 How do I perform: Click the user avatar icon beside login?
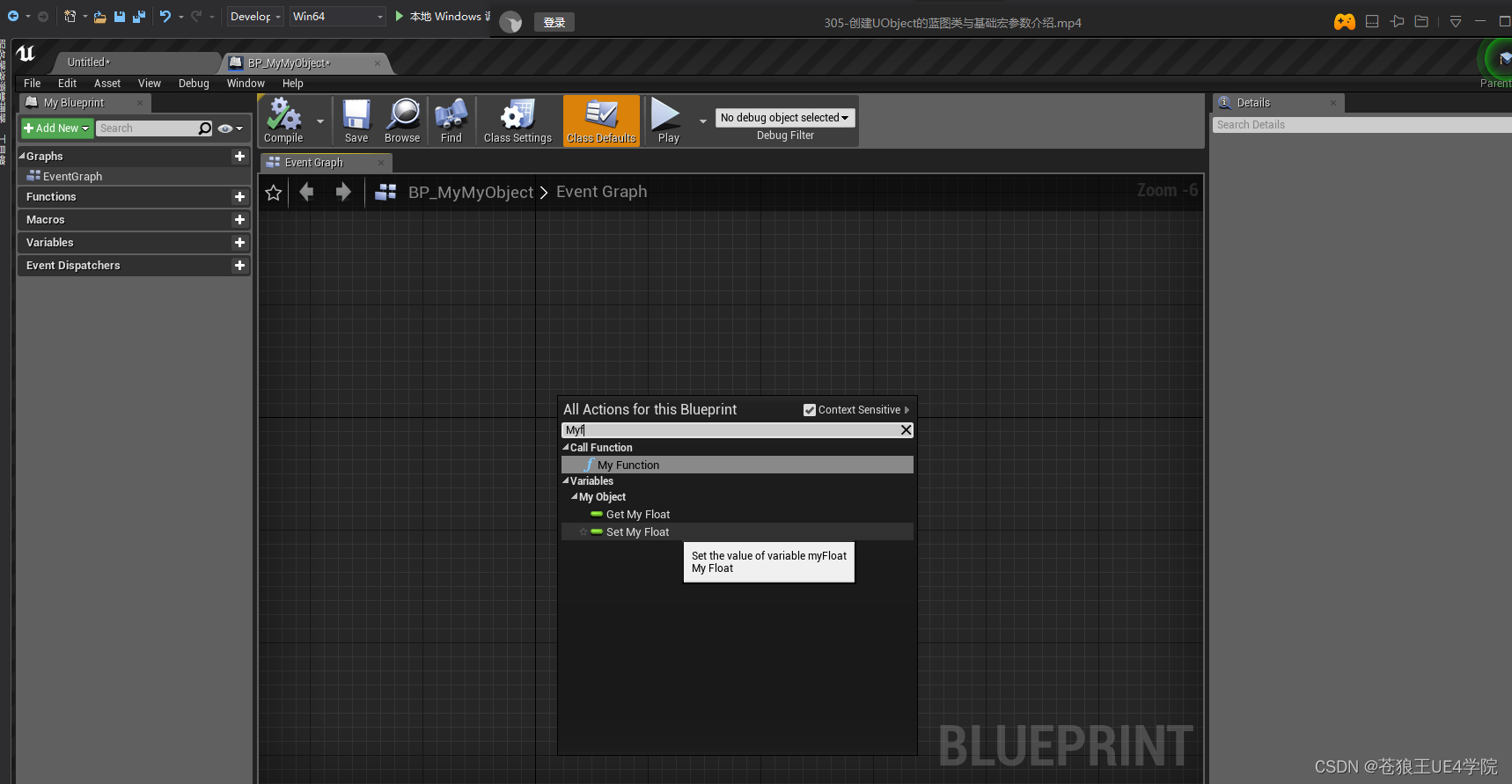(x=510, y=22)
